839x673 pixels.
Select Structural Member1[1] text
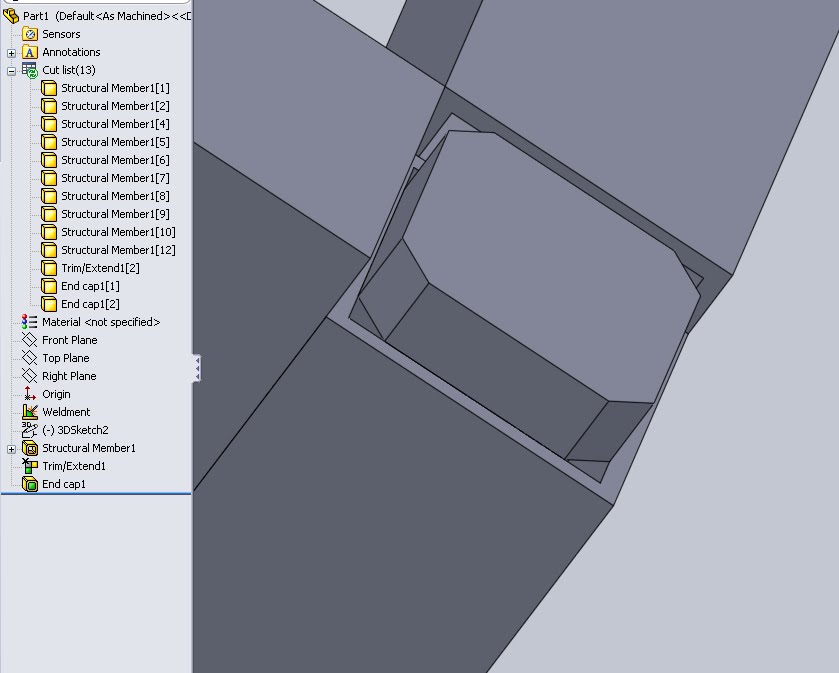[x=115, y=88]
